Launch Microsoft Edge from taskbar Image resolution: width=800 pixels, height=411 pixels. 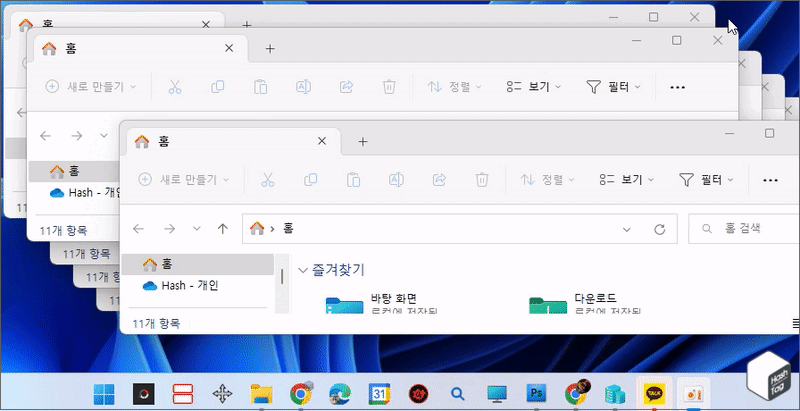coord(340,394)
